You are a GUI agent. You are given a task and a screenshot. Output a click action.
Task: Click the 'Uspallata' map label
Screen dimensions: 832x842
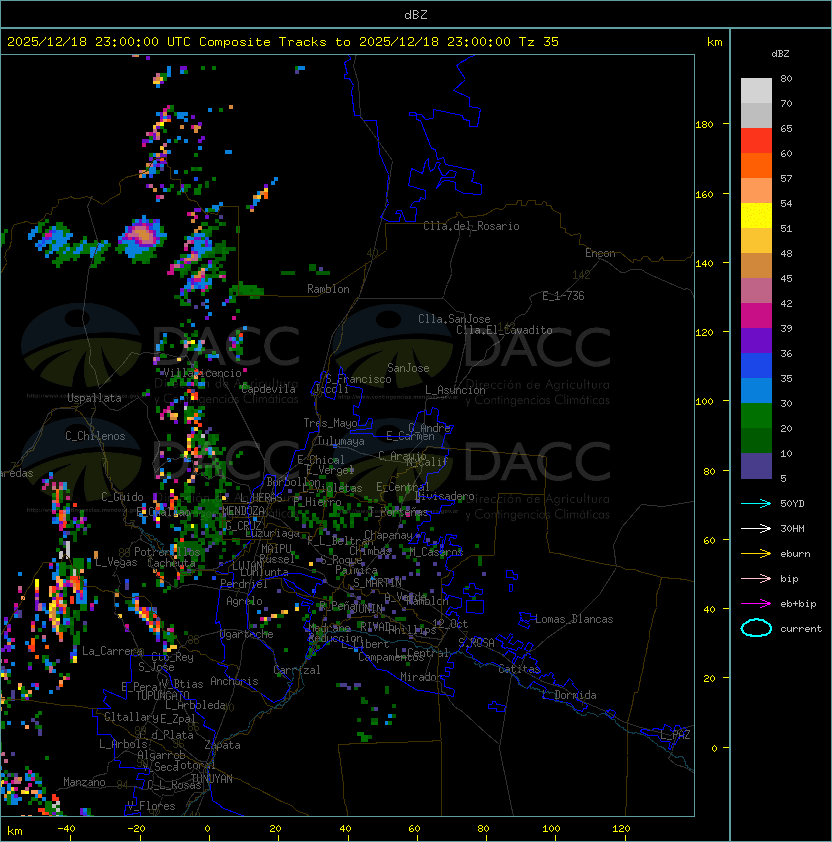(x=94, y=398)
